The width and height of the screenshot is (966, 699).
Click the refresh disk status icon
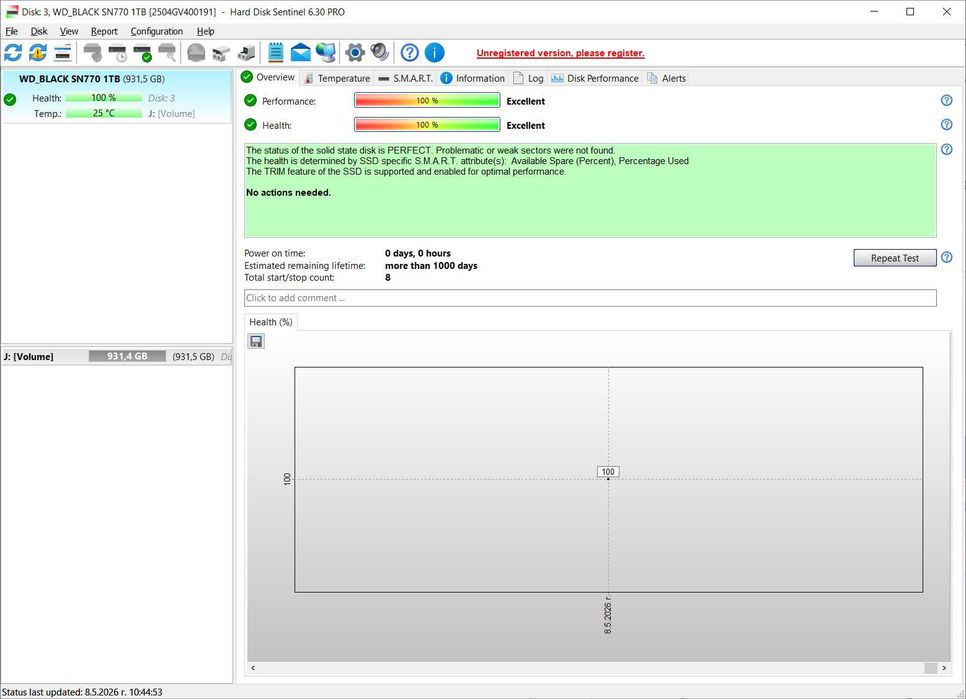click(13, 53)
